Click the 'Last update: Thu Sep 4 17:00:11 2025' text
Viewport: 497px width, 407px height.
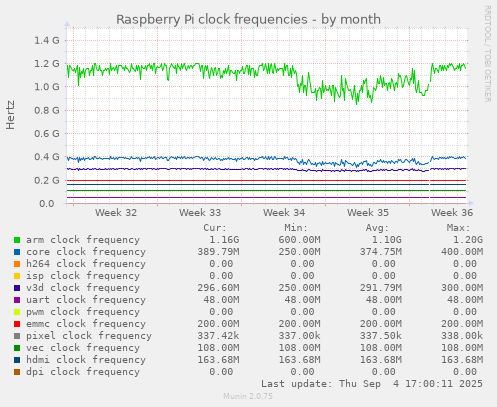372,384
